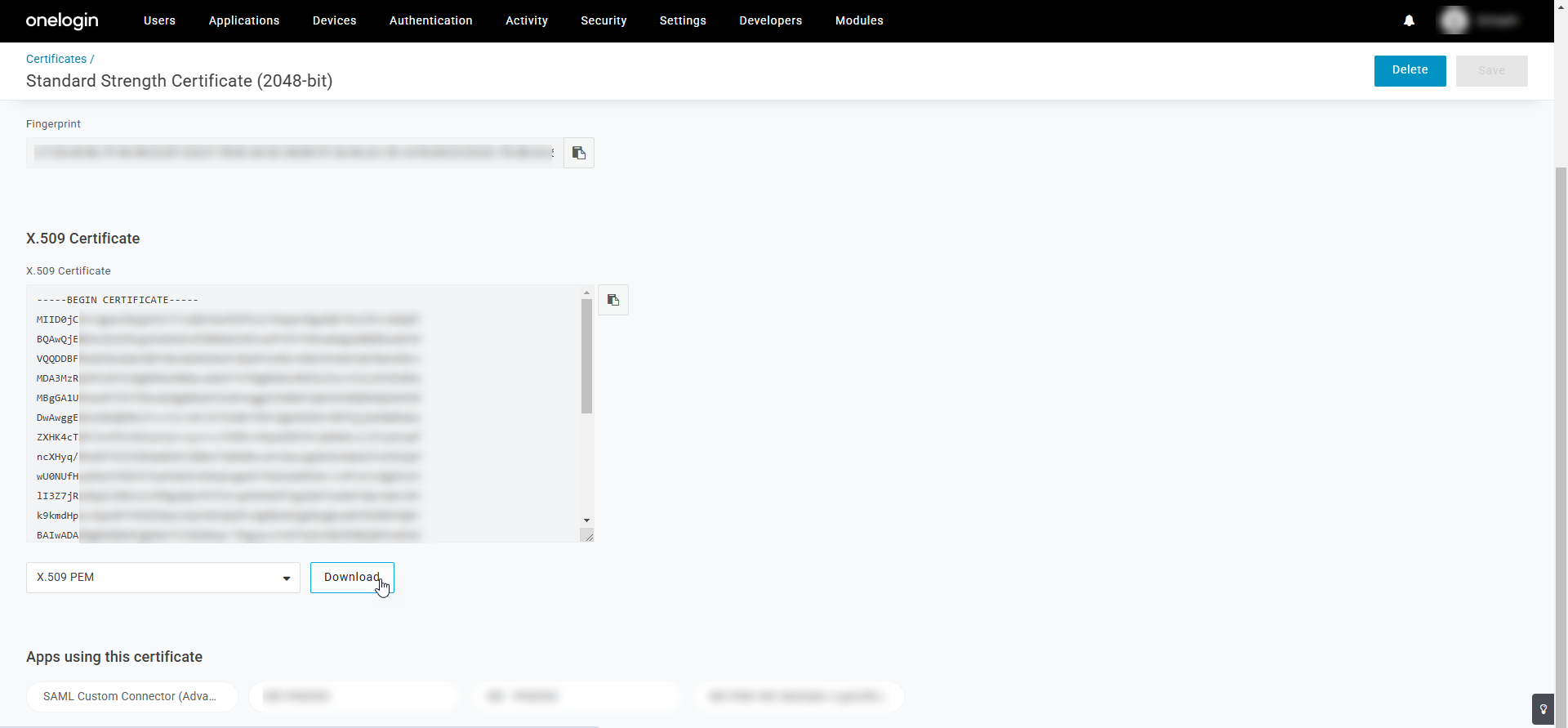Open the Developers menu
Image resolution: width=1568 pixels, height=728 pixels.
coord(771,20)
